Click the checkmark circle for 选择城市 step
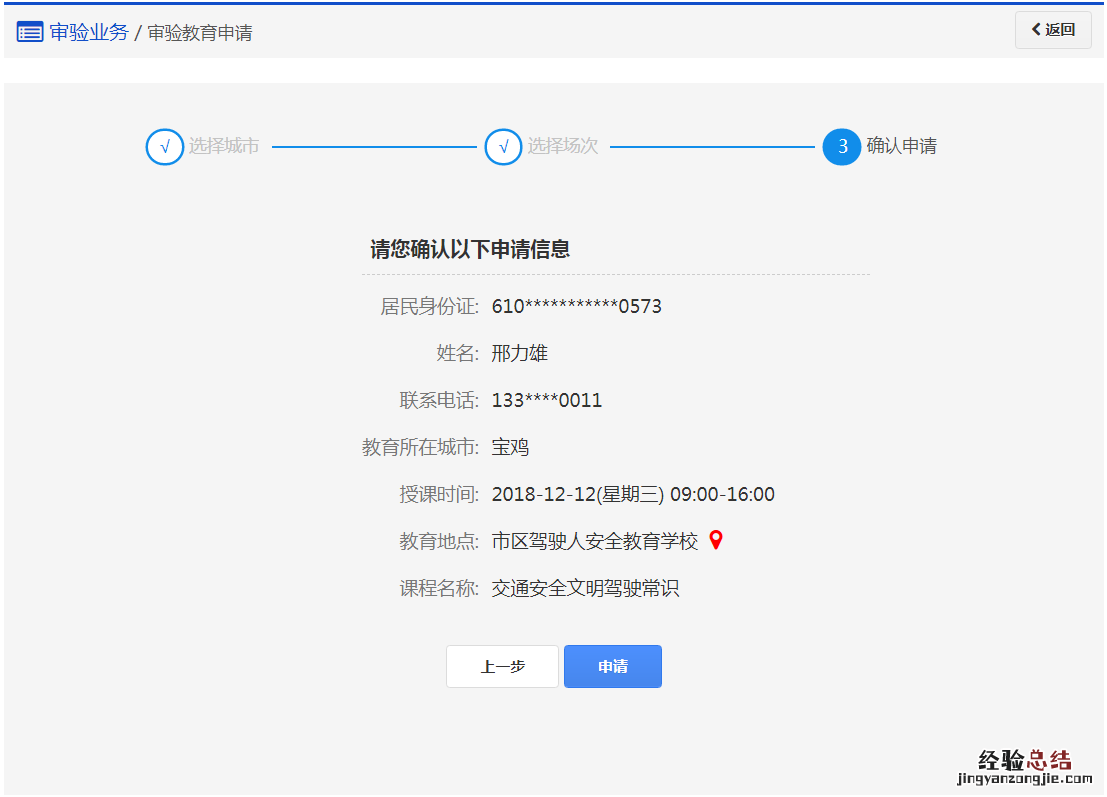 [164, 147]
